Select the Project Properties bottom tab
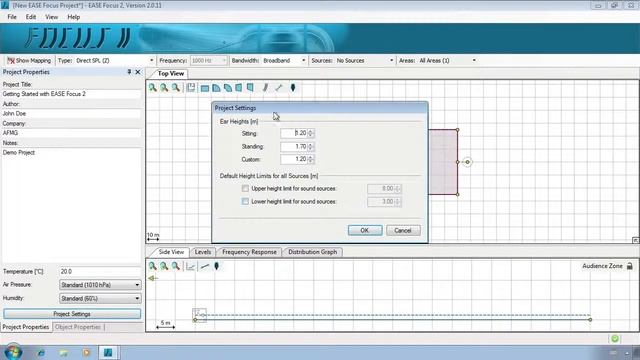The height and width of the screenshot is (360, 640). tap(26, 327)
